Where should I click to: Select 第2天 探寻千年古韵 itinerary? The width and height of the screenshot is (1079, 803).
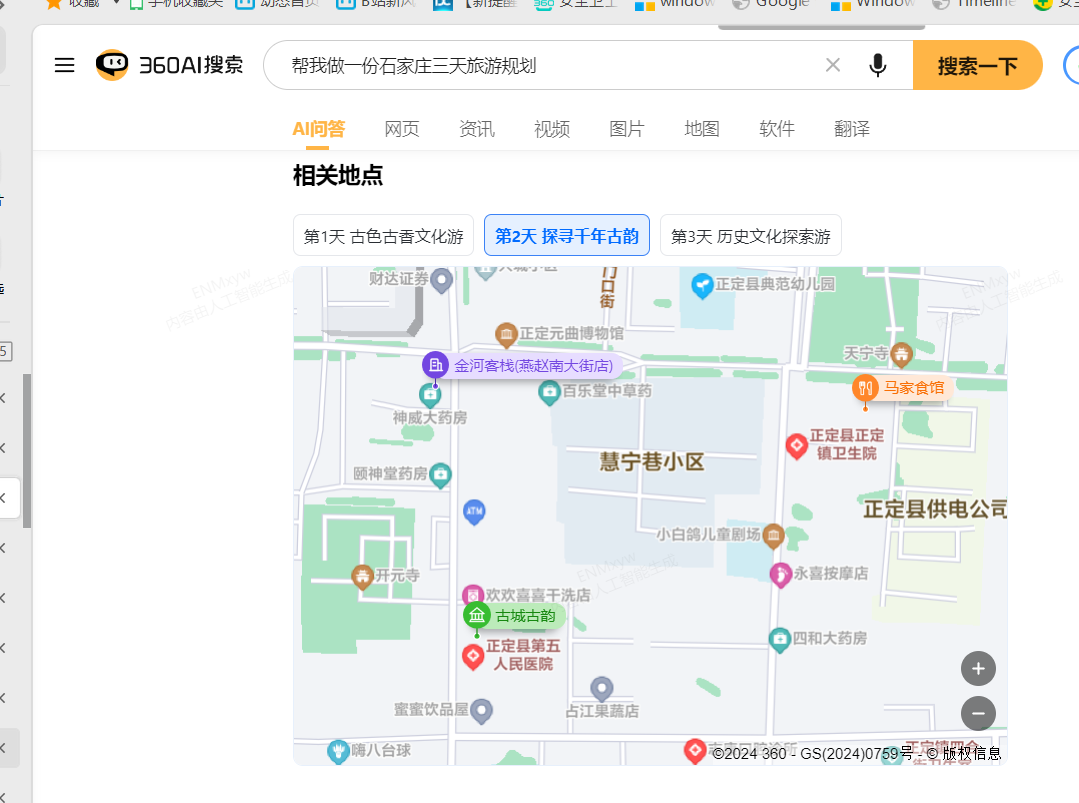click(x=567, y=236)
